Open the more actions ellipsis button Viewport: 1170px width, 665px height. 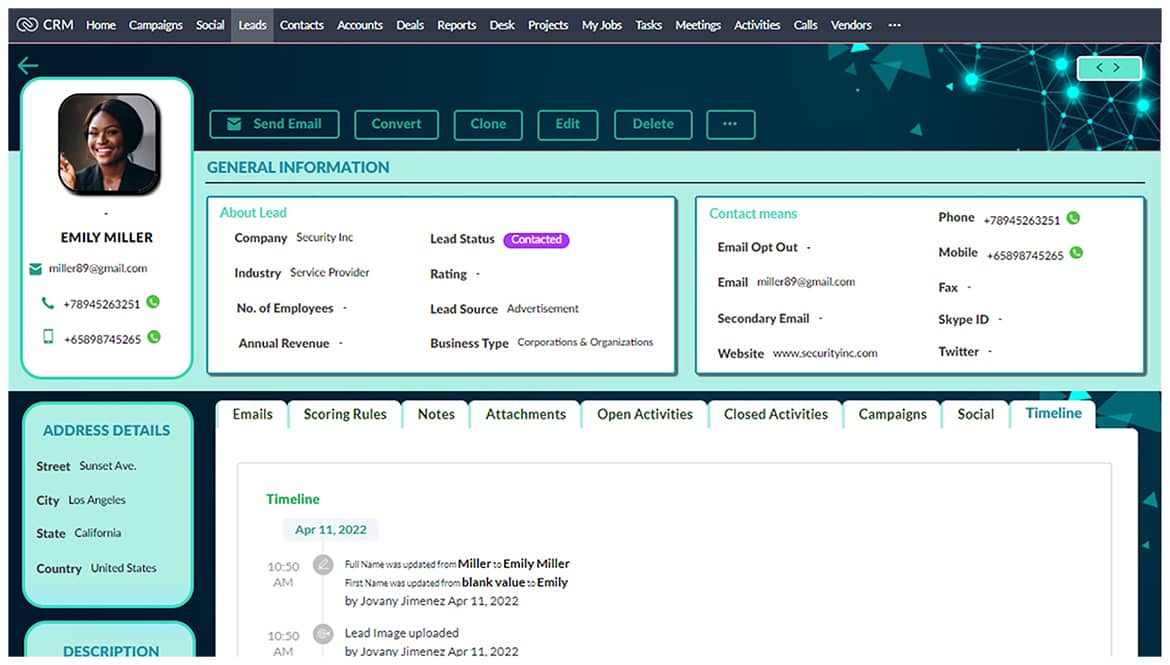coord(730,124)
